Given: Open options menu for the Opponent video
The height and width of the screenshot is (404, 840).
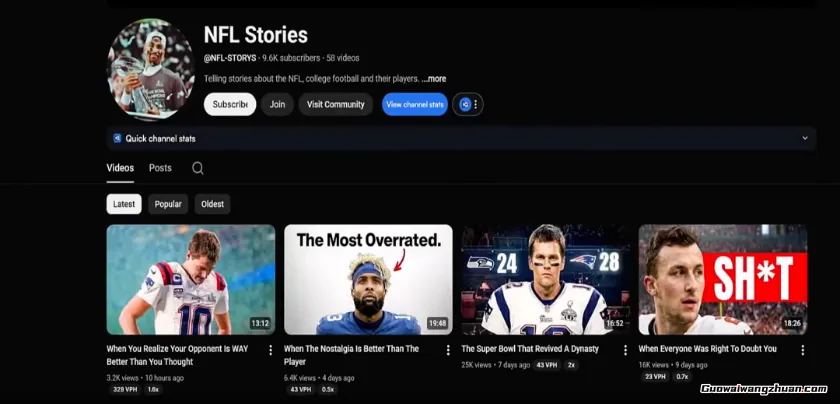Looking at the screenshot, I should tap(270, 350).
